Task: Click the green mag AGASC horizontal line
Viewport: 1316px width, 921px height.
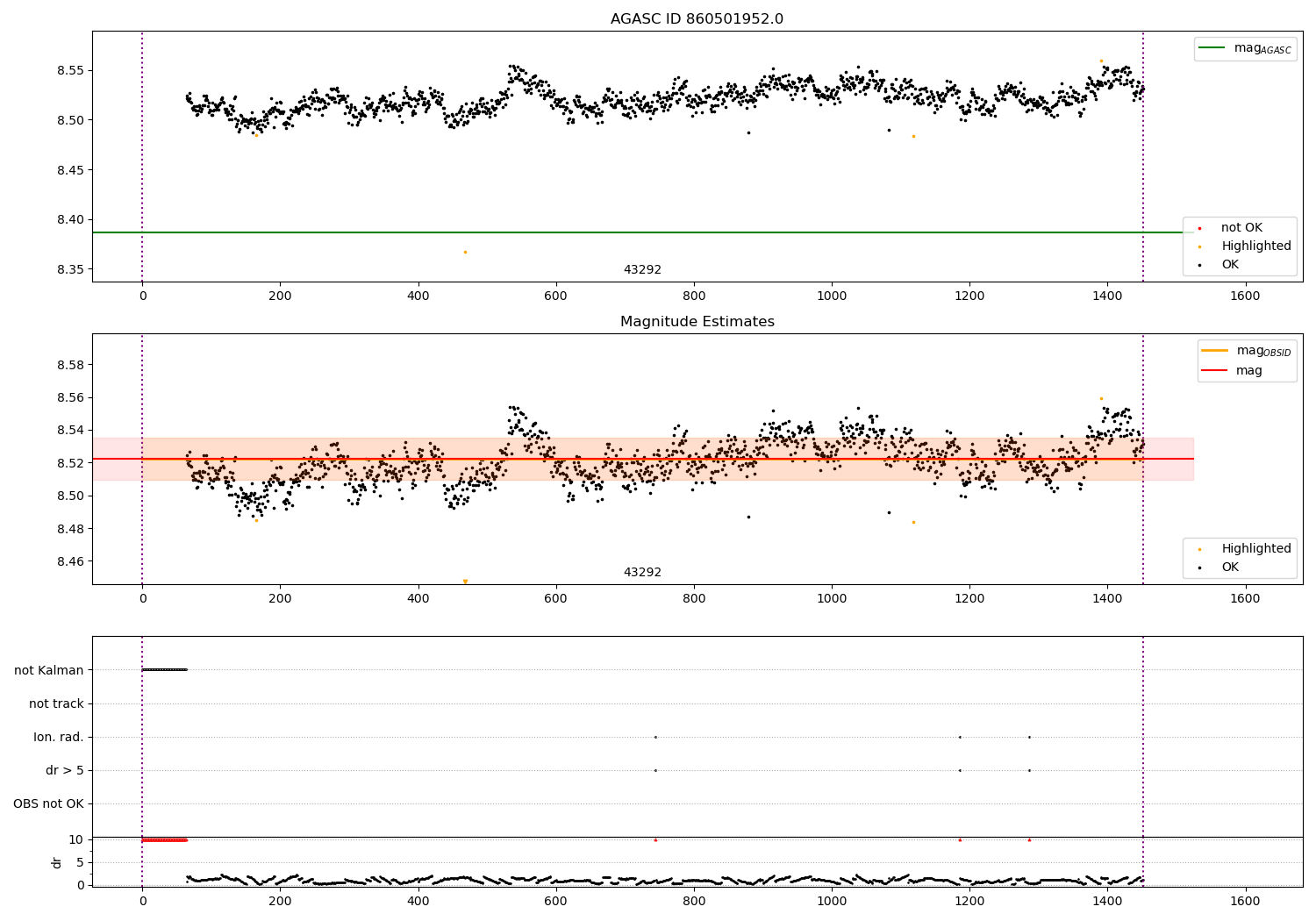Action: [643, 232]
